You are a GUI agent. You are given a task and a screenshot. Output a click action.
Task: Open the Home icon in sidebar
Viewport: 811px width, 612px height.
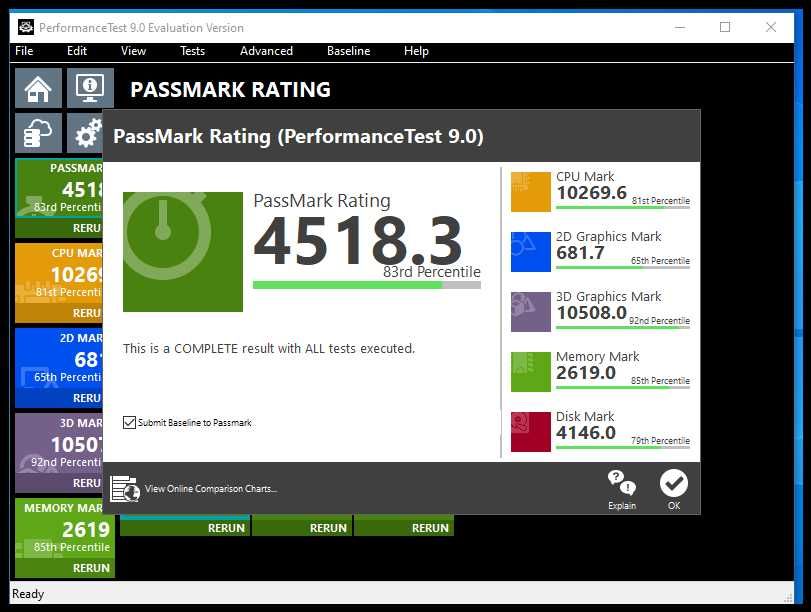click(x=38, y=88)
